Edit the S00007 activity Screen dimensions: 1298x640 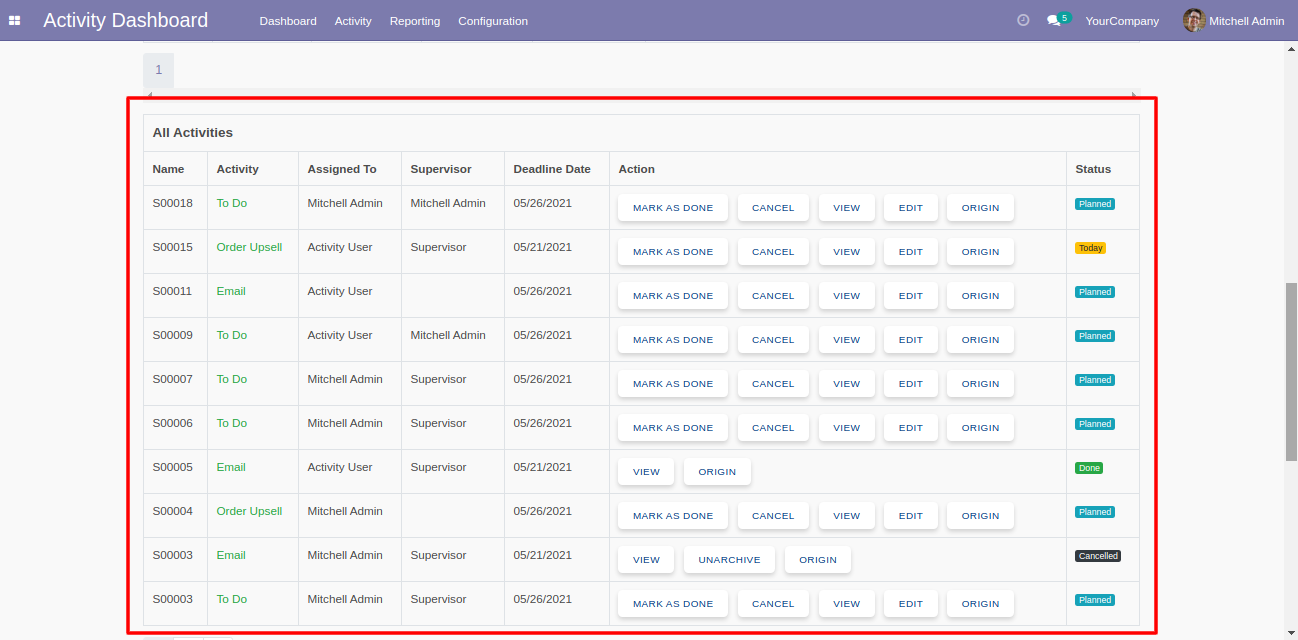point(911,384)
